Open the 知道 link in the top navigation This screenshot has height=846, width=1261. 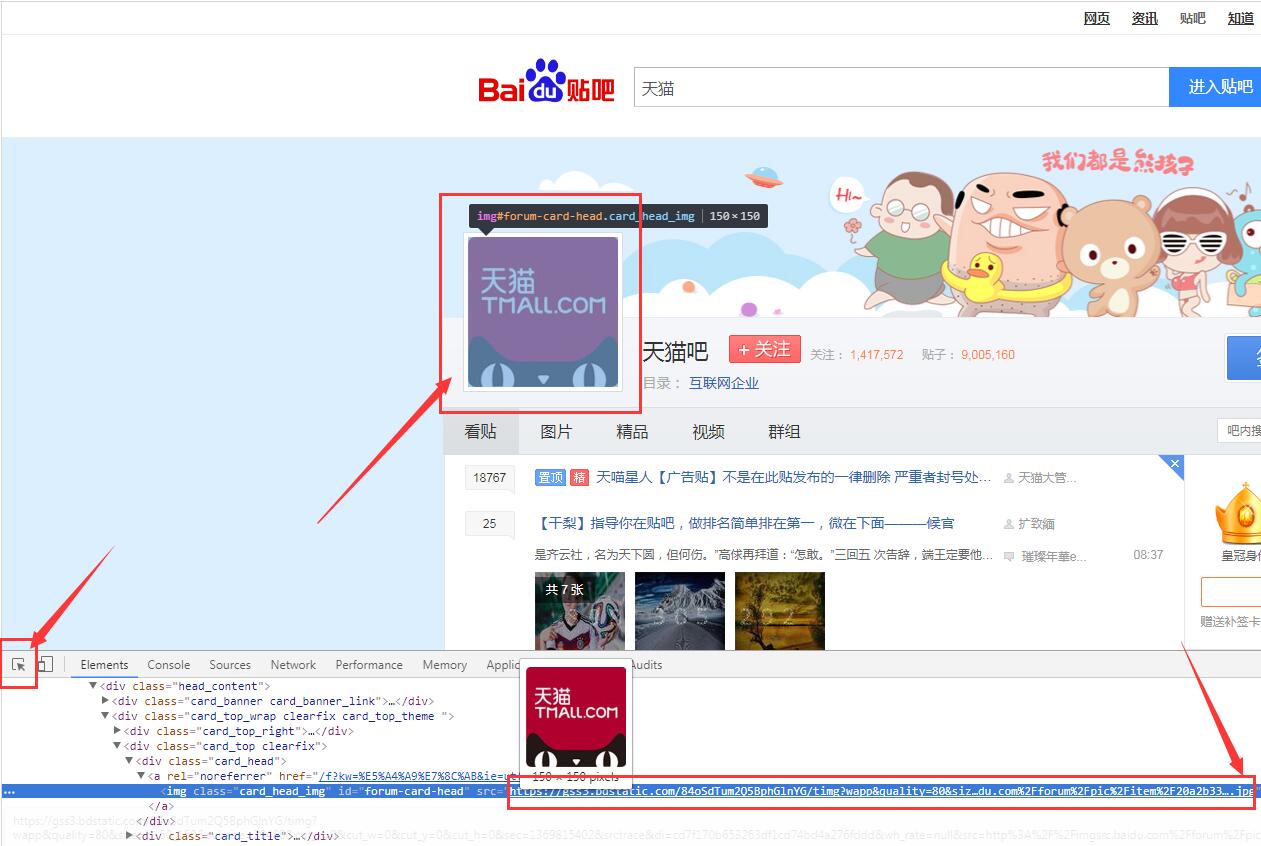coord(1241,18)
